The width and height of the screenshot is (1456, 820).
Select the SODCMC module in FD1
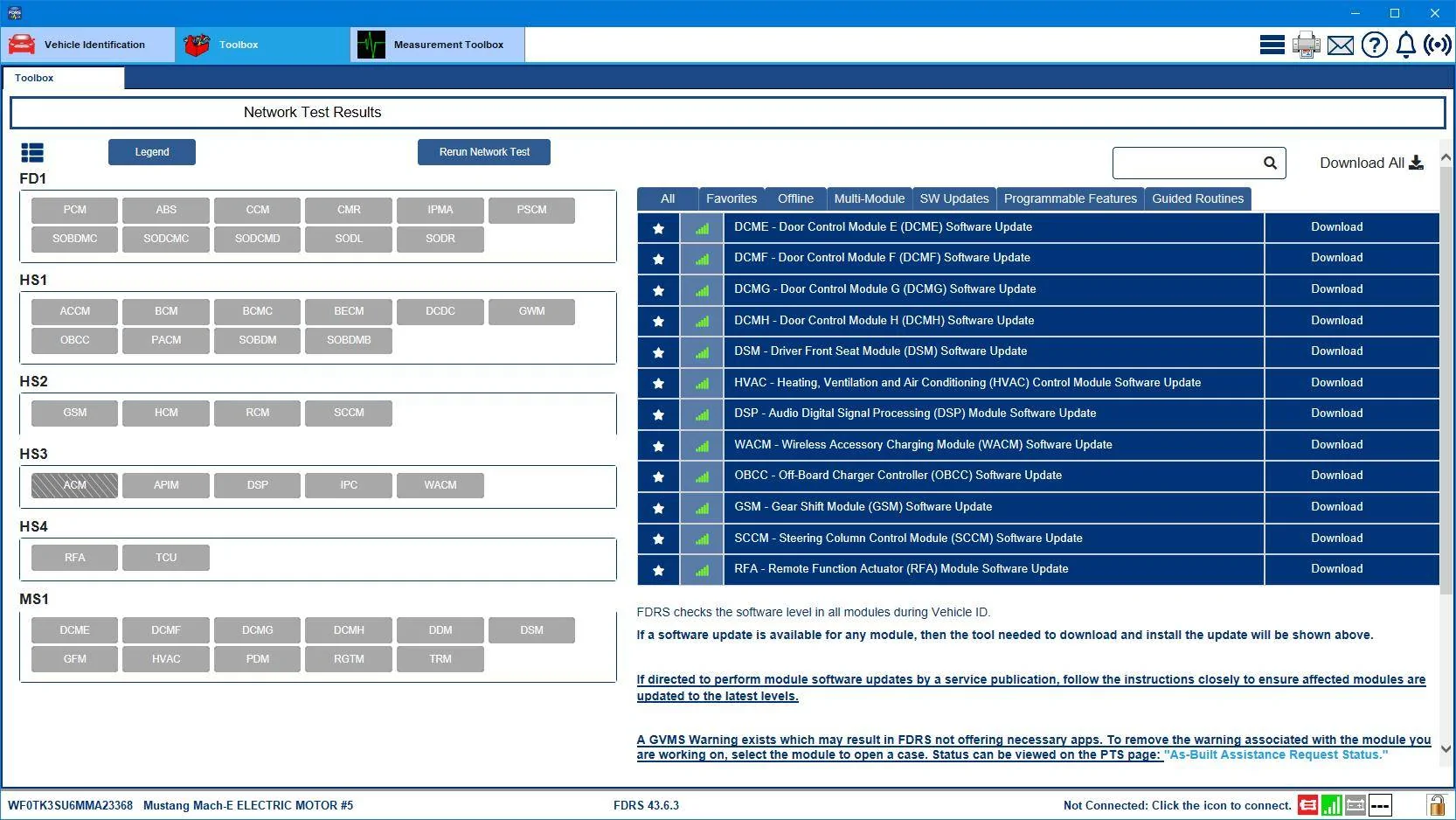coord(166,239)
